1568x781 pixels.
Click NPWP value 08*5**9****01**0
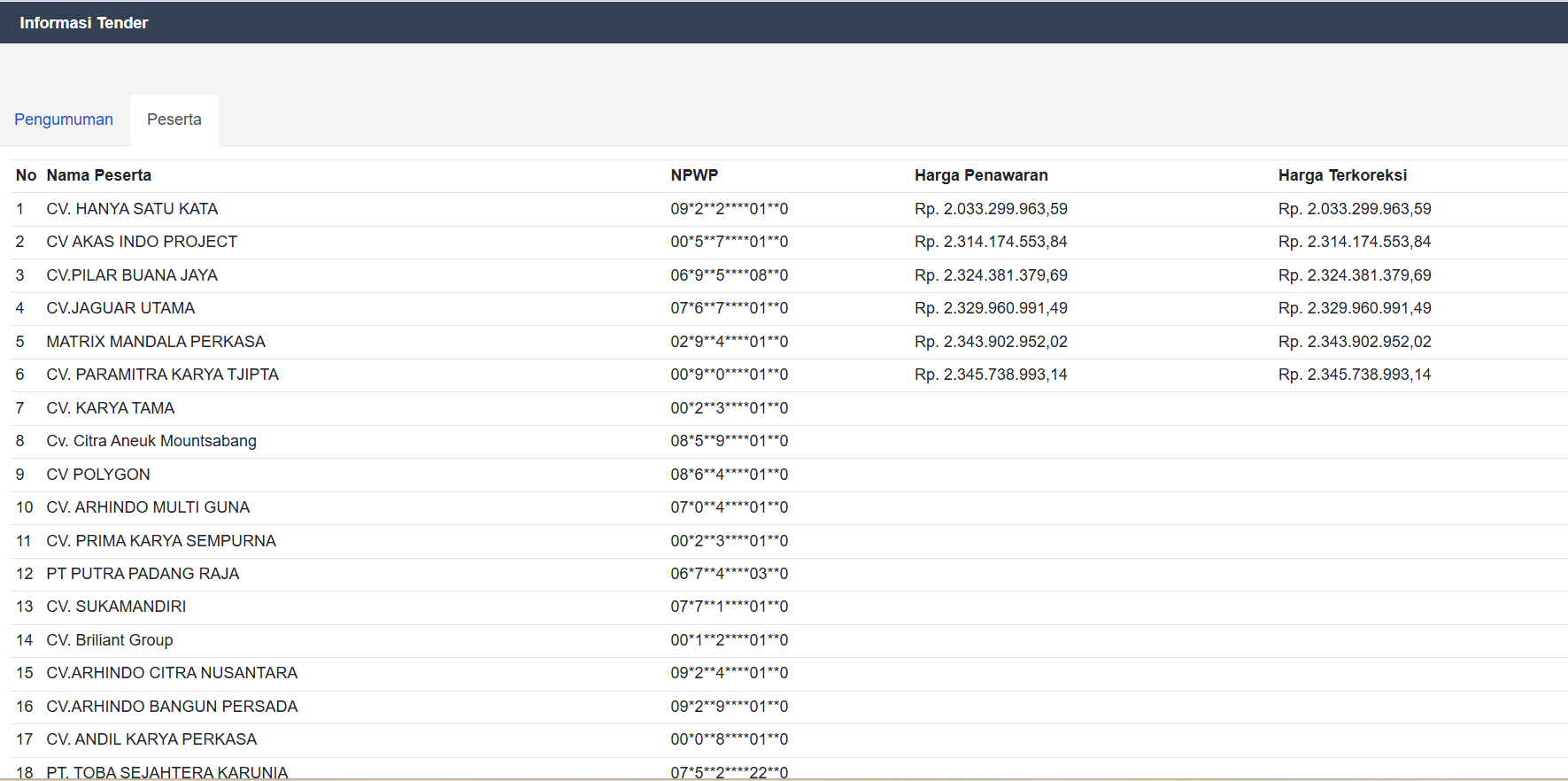[730, 441]
